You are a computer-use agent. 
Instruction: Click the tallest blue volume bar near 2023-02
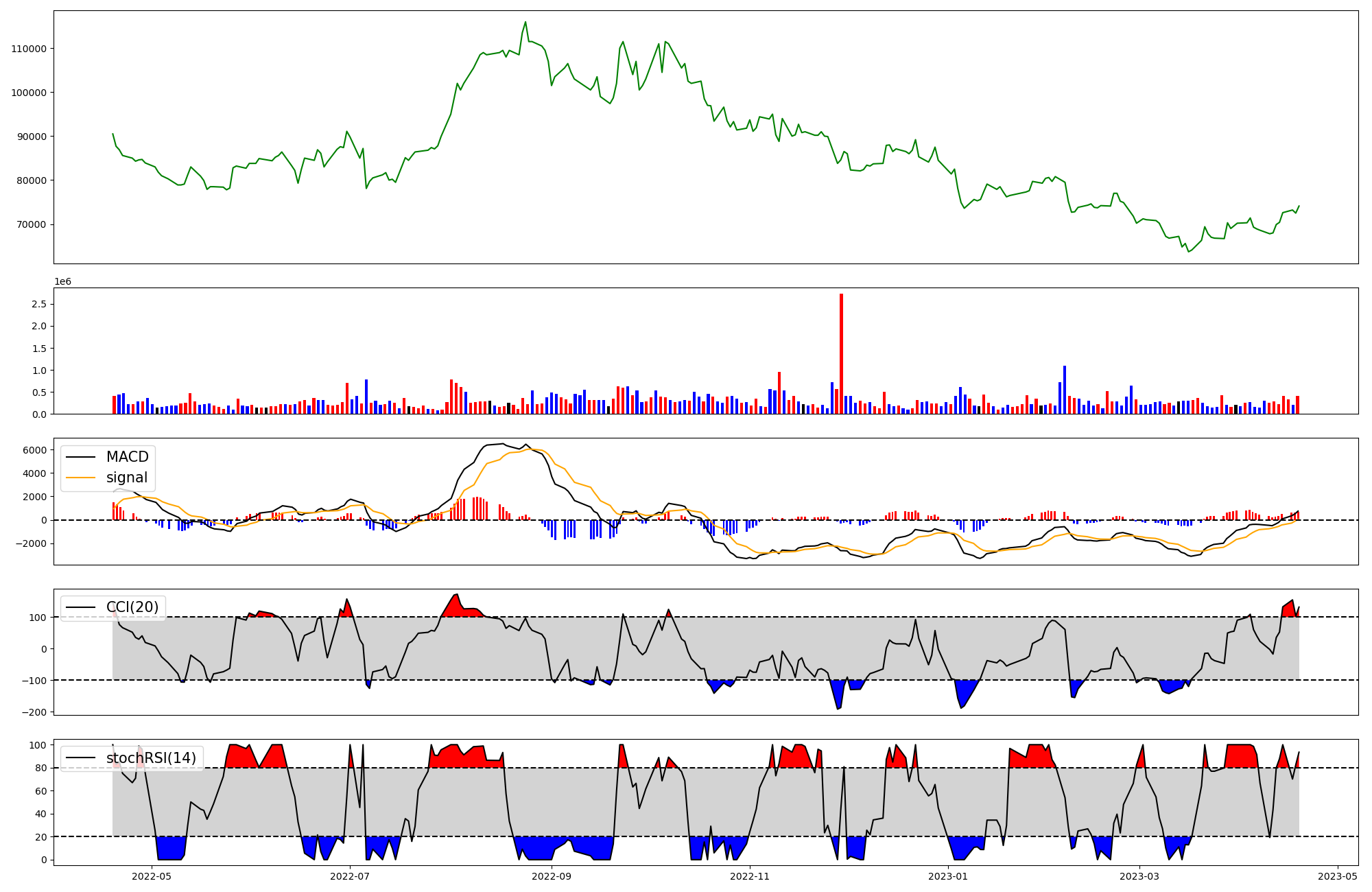(1065, 390)
